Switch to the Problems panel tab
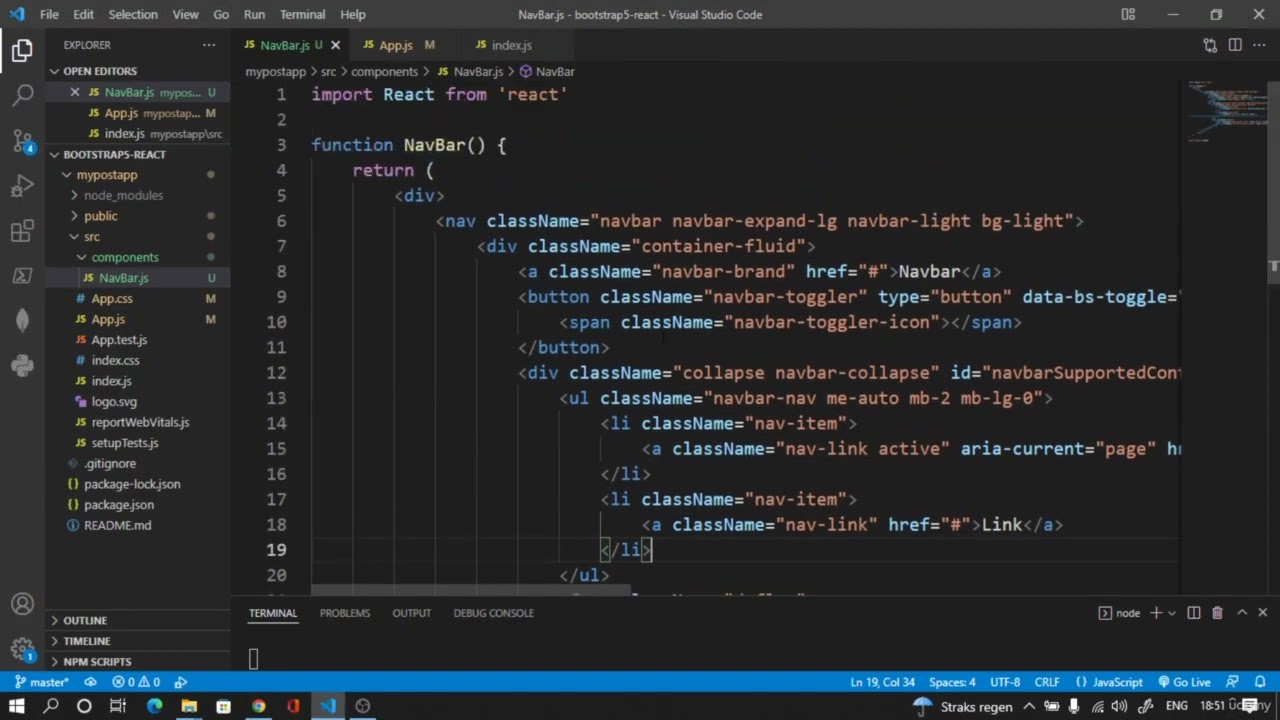This screenshot has width=1280, height=720. [x=345, y=613]
